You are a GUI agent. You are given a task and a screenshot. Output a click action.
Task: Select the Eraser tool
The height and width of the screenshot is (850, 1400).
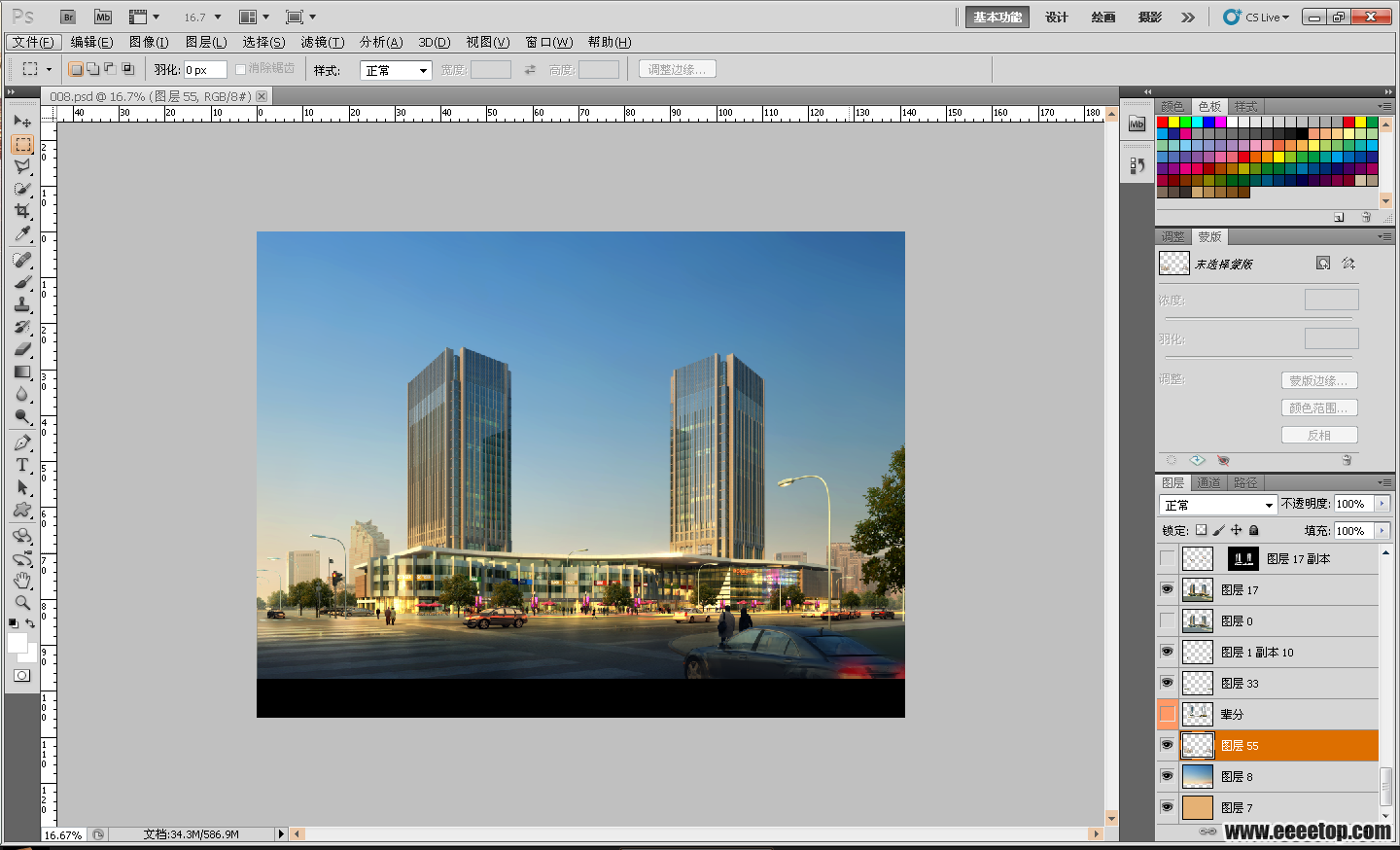[x=22, y=349]
